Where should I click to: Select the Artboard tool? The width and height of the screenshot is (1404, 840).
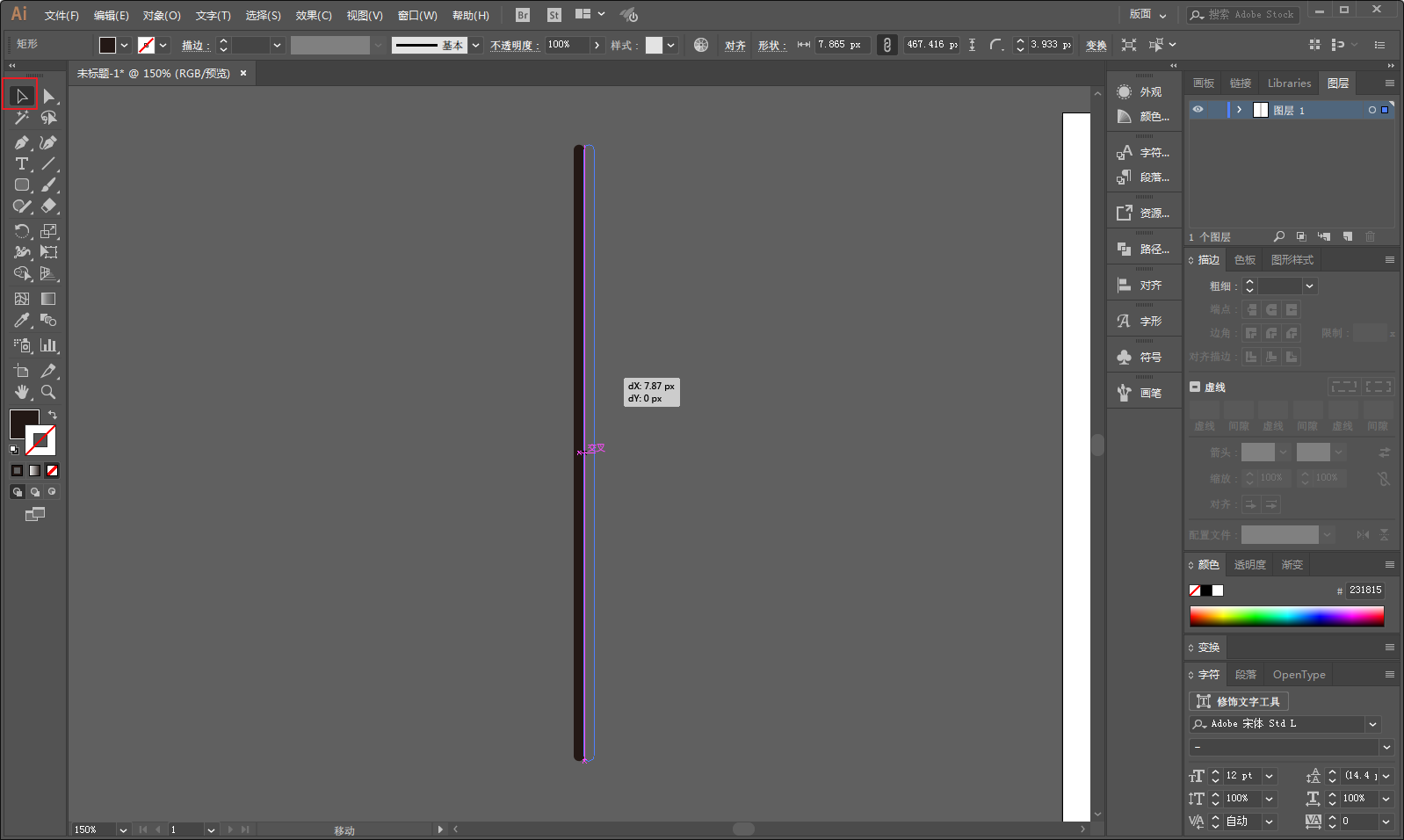point(21,371)
